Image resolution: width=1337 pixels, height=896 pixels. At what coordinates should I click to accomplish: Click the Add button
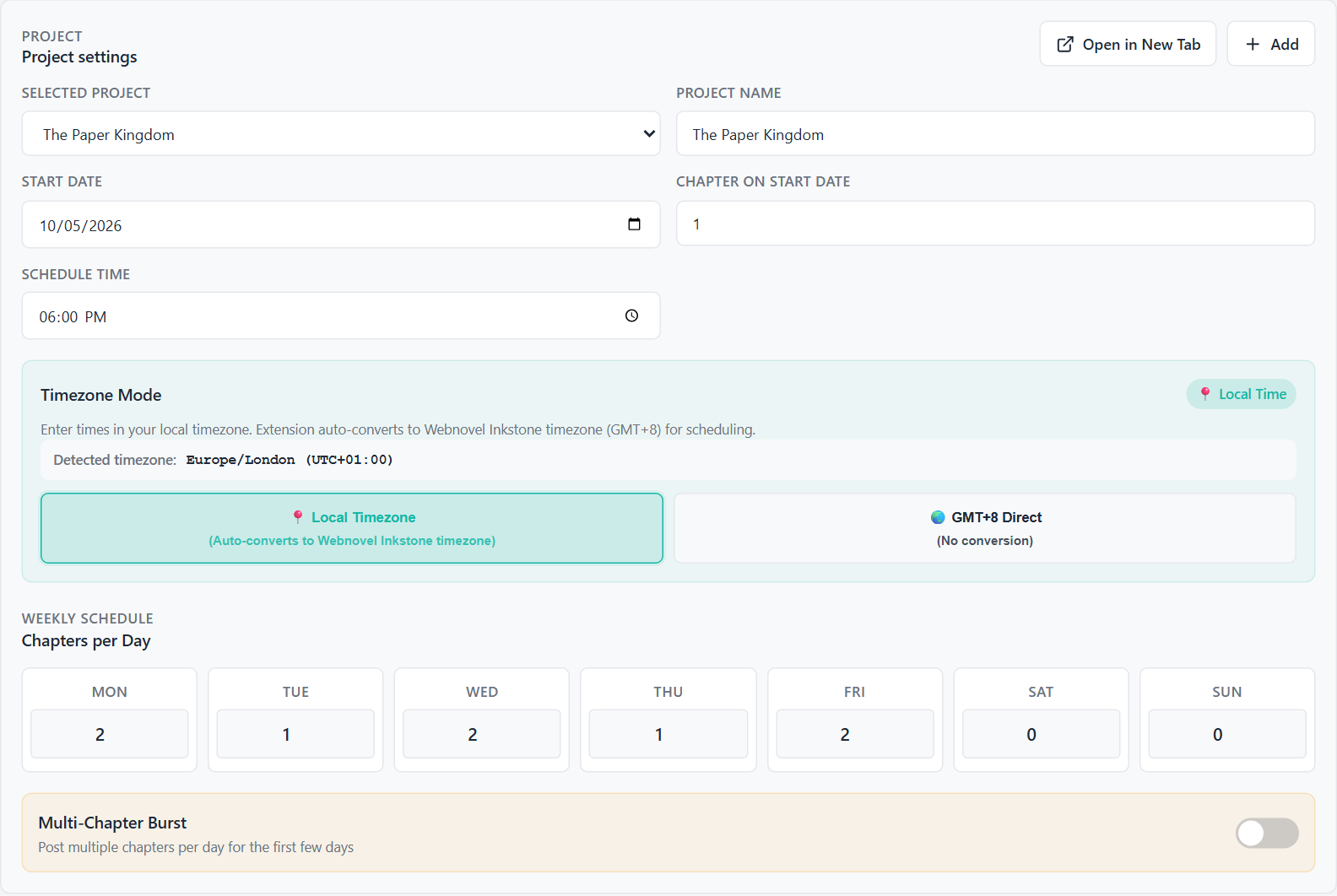(1271, 44)
